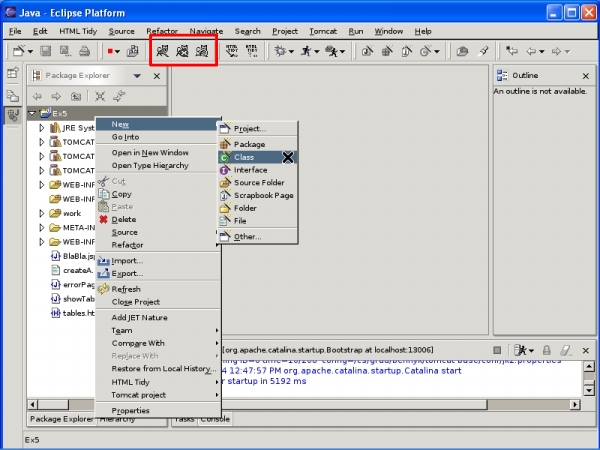Viewport: 600px width, 450px height.
Task: Click the Java perspective icon in left bar
Action: pyautogui.click(x=13, y=115)
